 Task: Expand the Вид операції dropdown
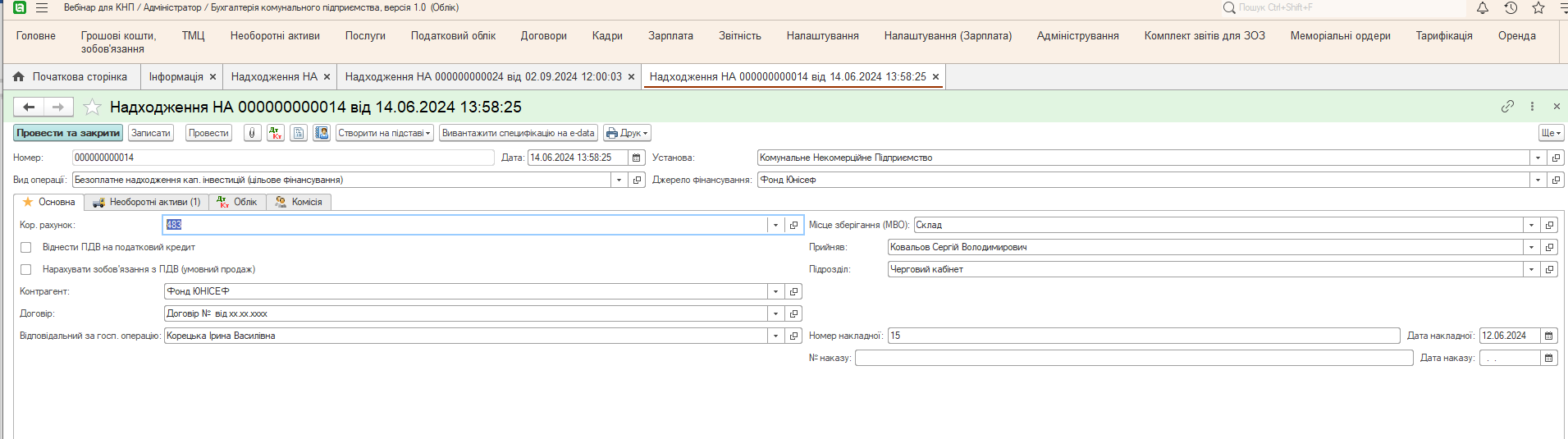619,180
